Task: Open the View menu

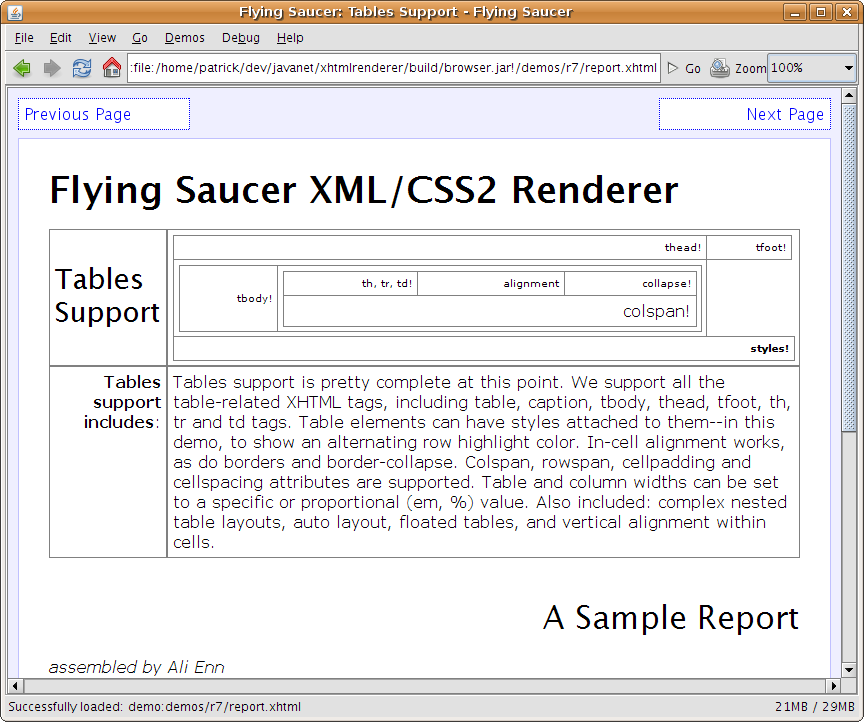Action: pyautogui.click(x=102, y=37)
